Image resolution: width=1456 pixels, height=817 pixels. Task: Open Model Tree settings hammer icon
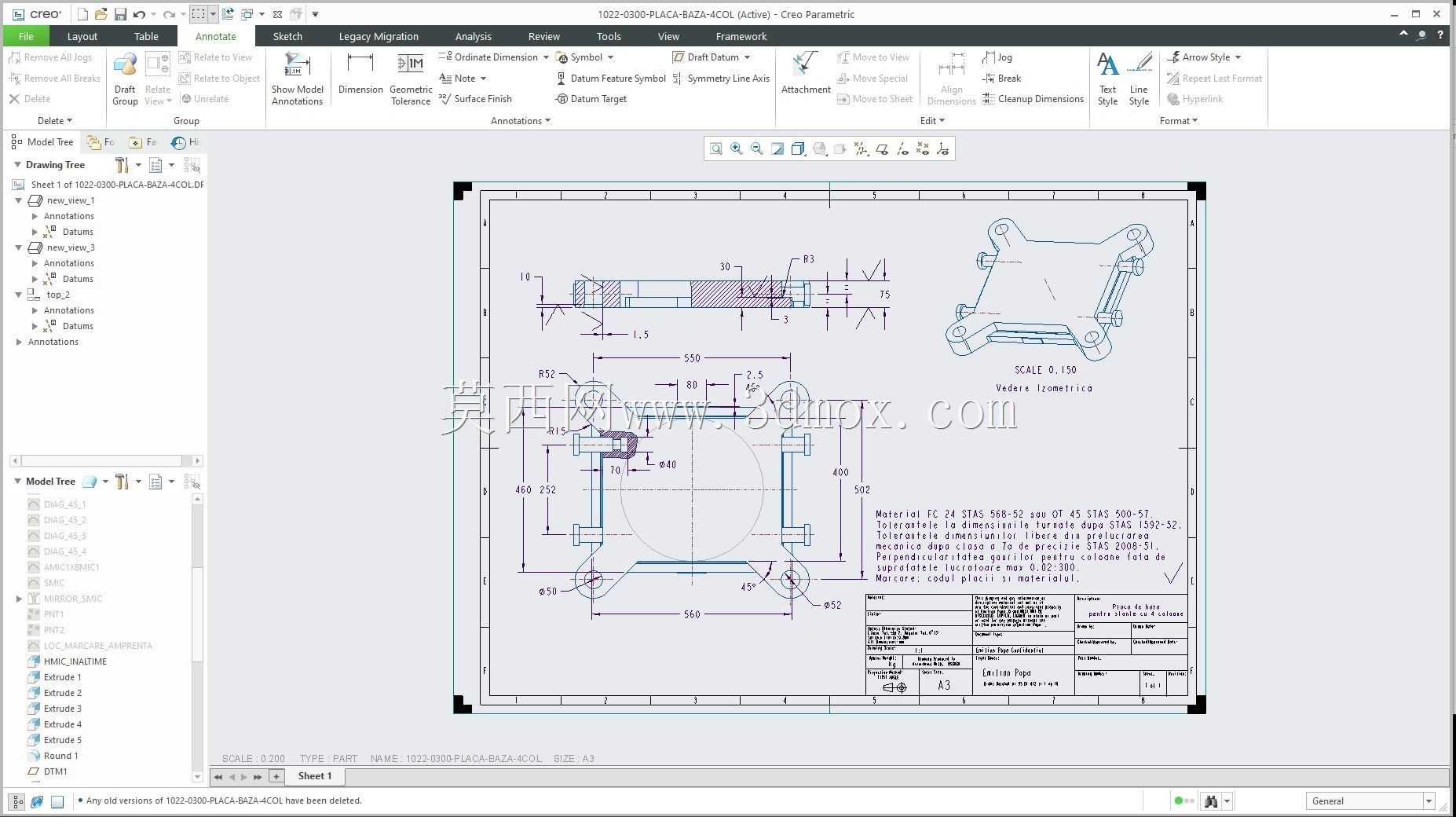tap(122, 482)
